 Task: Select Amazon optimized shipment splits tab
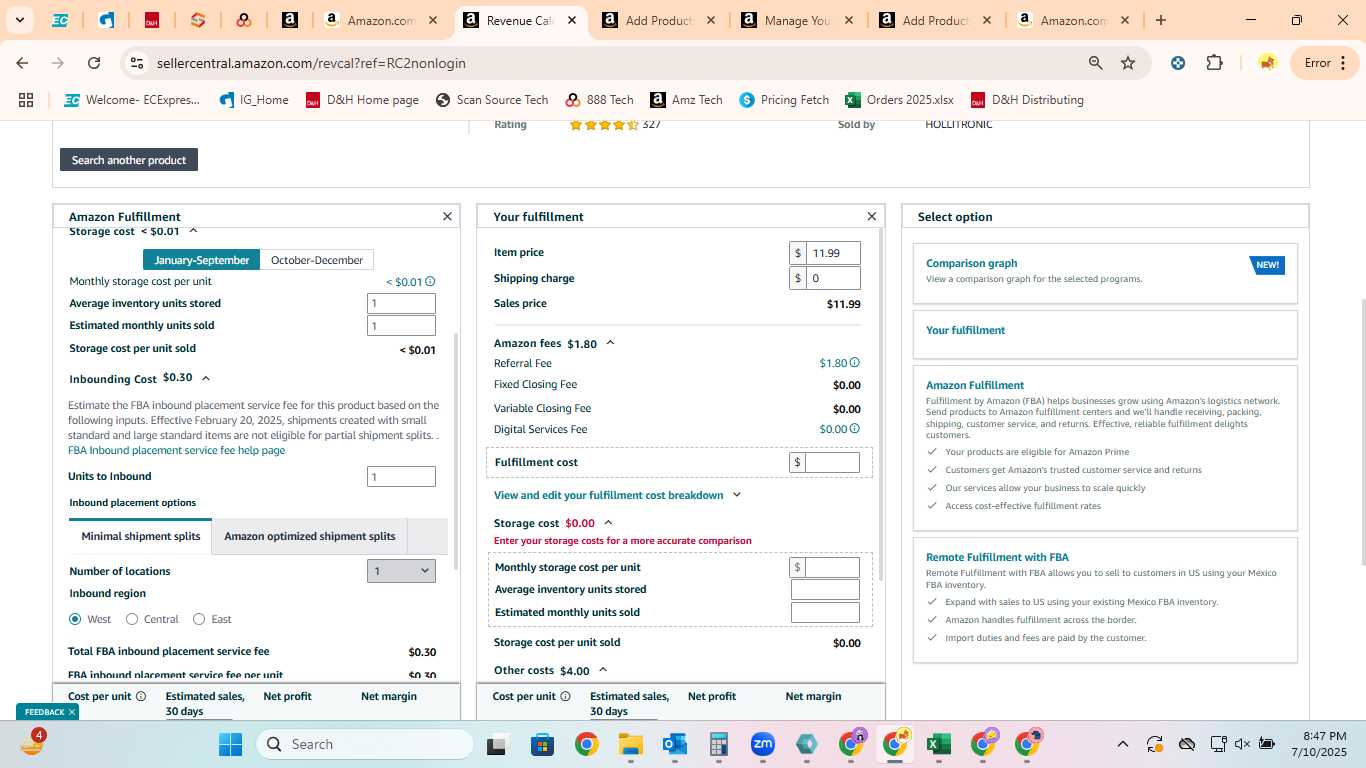point(310,536)
